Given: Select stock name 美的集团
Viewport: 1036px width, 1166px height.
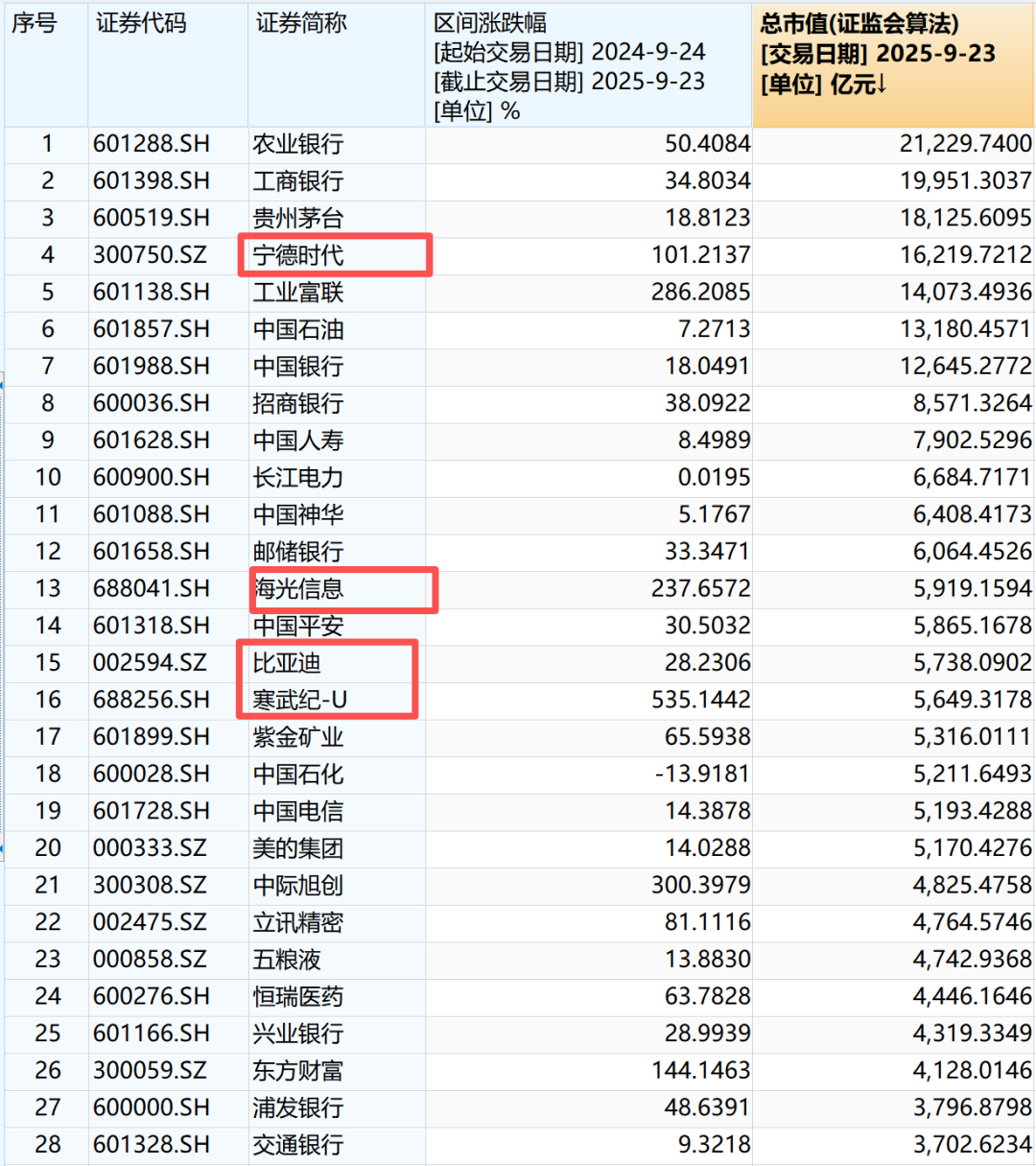Looking at the screenshot, I should [298, 849].
